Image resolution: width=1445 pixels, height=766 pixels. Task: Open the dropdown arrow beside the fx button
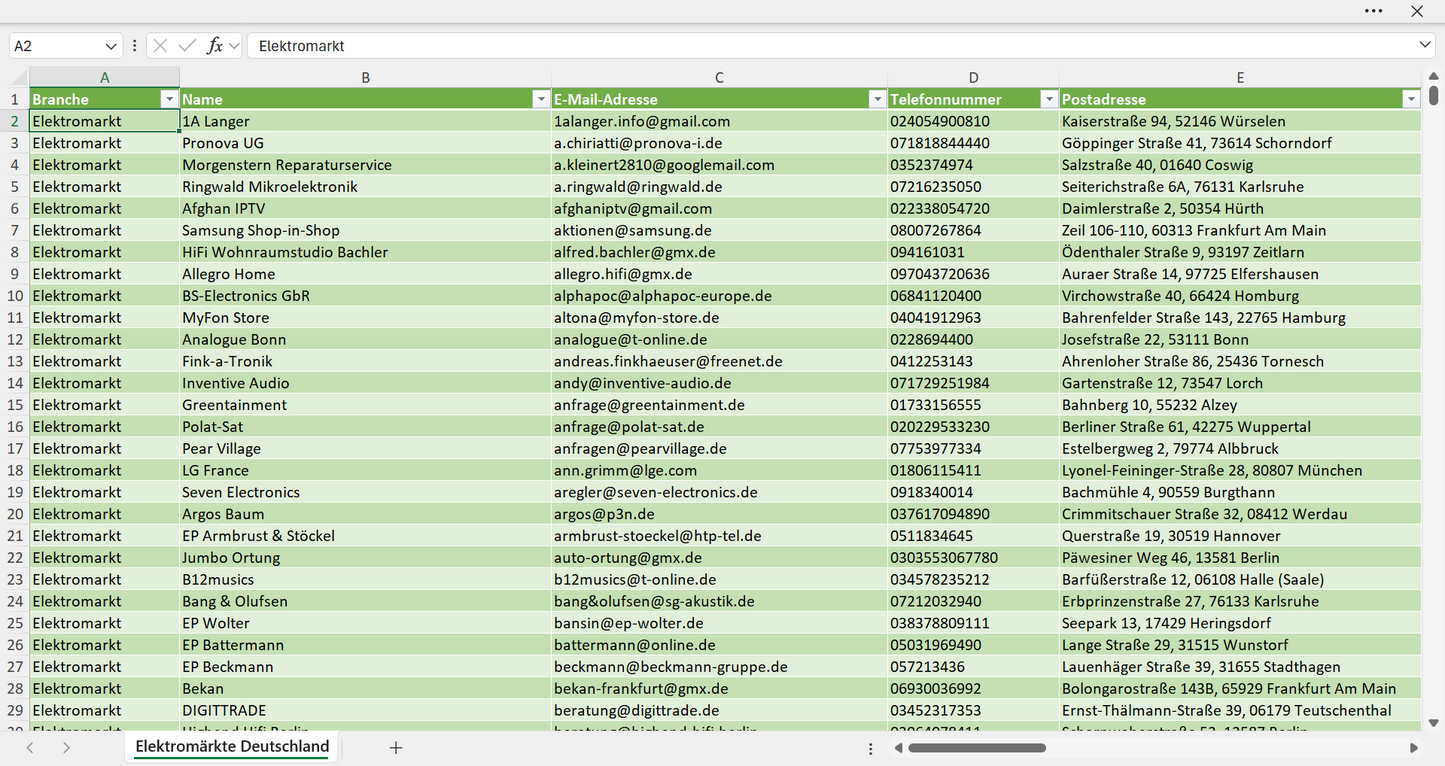[234, 46]
